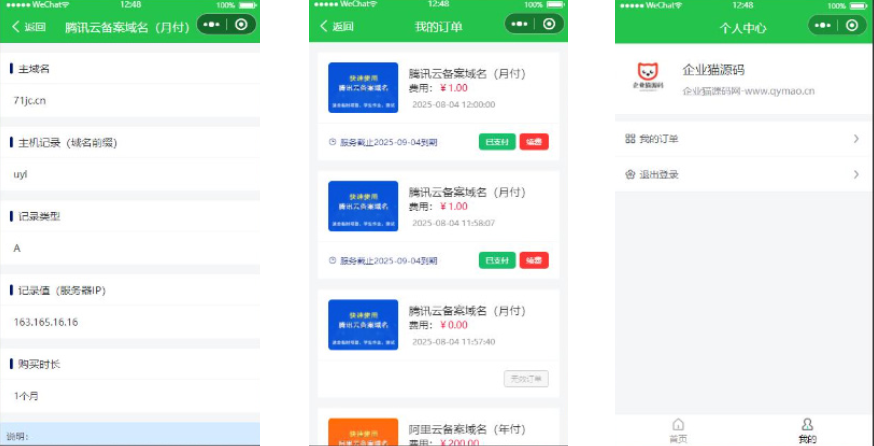Tap the timestamp 2025-08-04 11:57:40
The image size is (874, 446).
453,342
